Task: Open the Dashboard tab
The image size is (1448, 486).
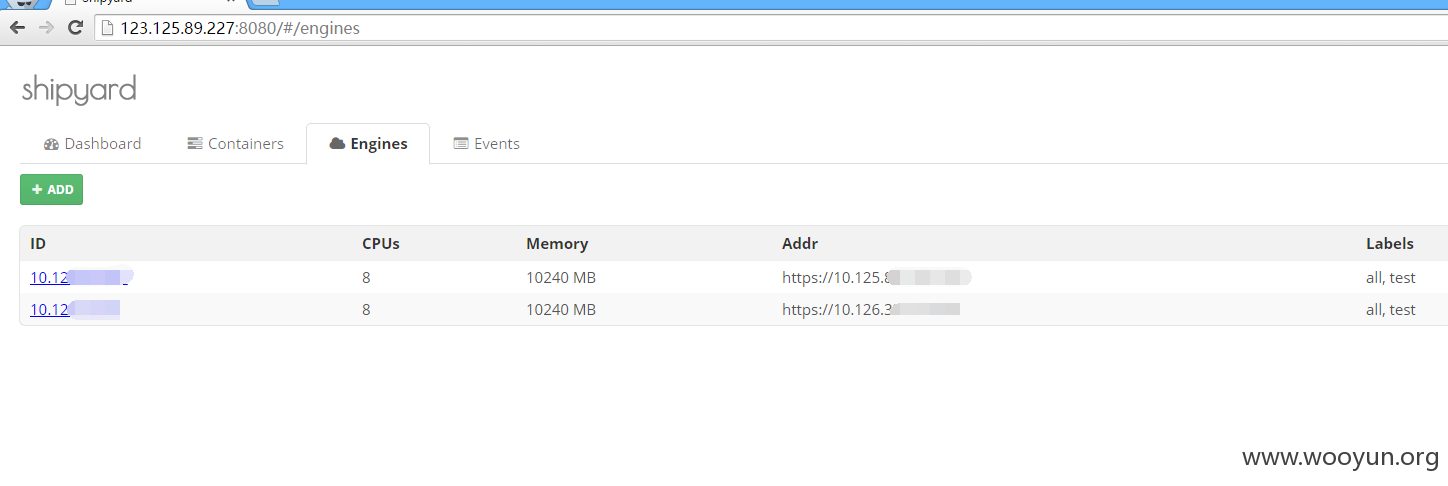Action: pyautogui.click(x=93, y=144)
